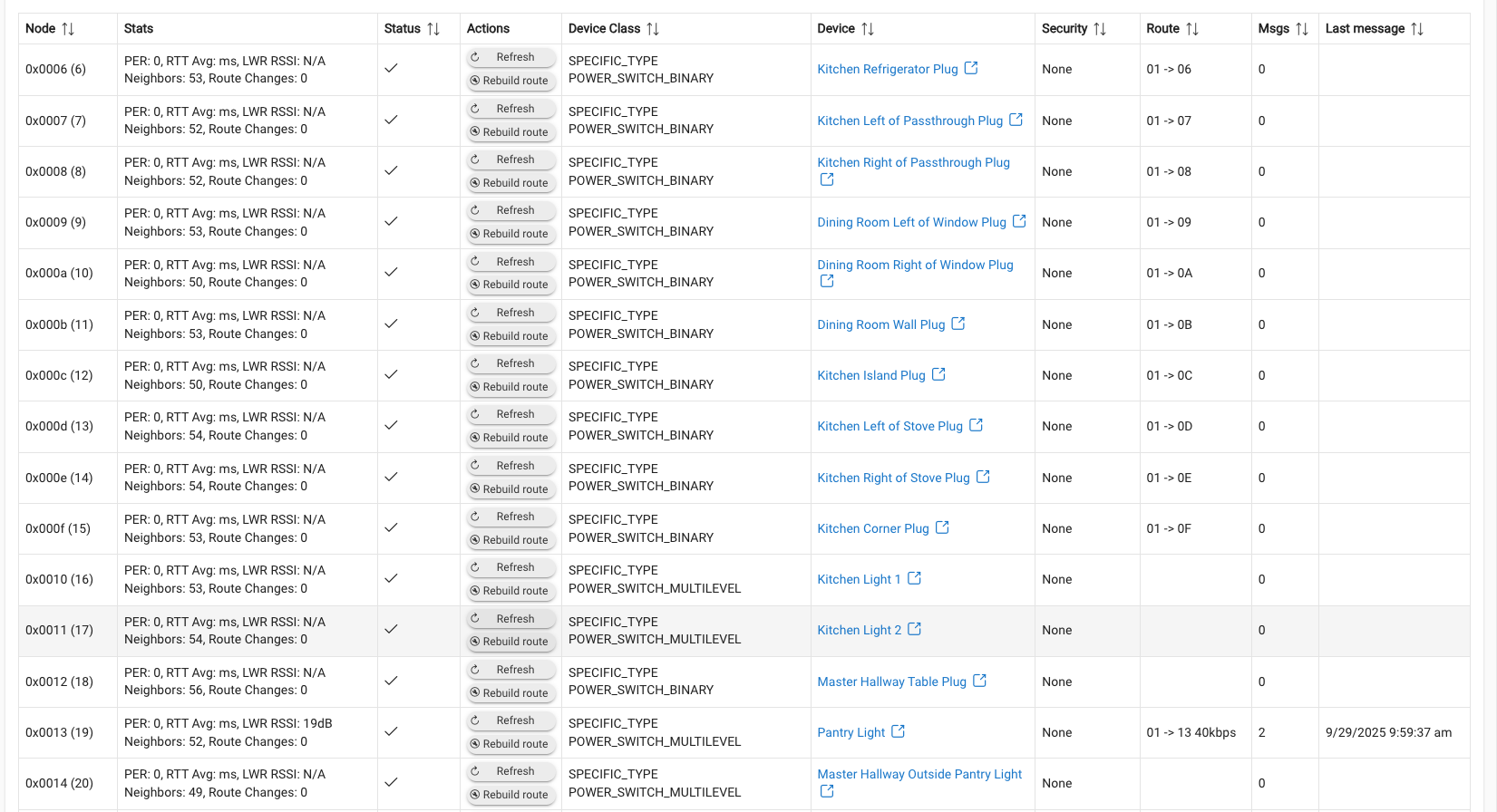The image size is (1497, 812).
Task: Open Master Hallway Outside Pantry Light link
Action: click(919, 774)
